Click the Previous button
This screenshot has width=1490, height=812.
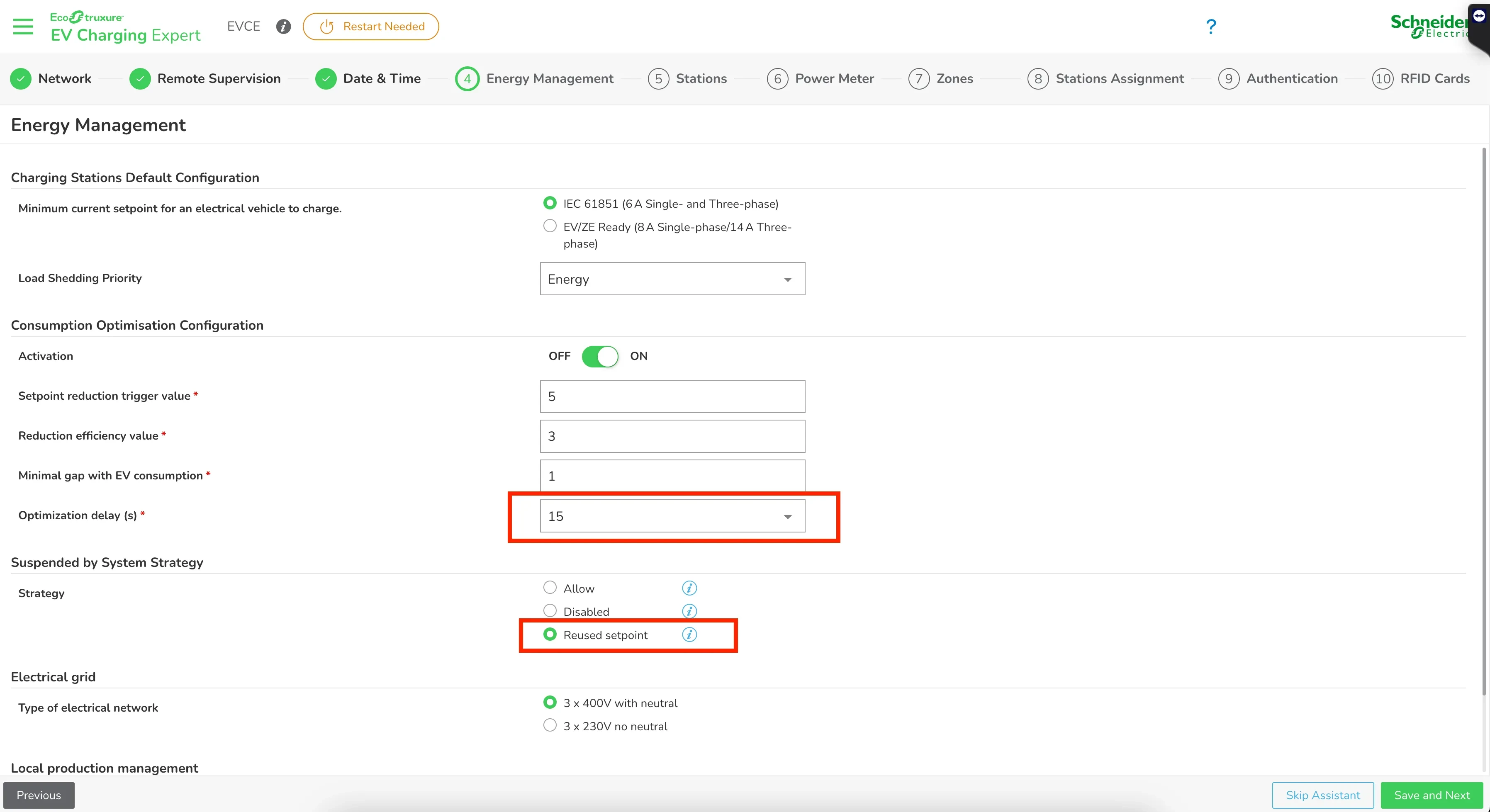pos(39,795)
